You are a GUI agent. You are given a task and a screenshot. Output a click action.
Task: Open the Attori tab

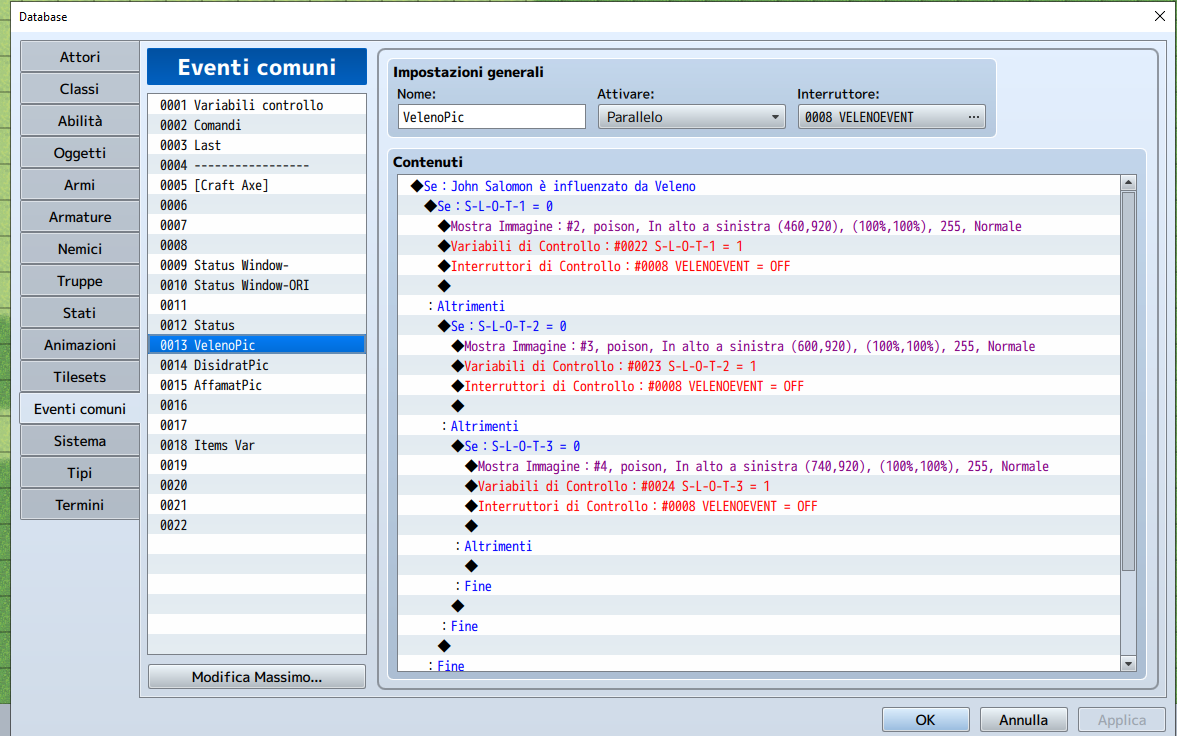(80, 57)
